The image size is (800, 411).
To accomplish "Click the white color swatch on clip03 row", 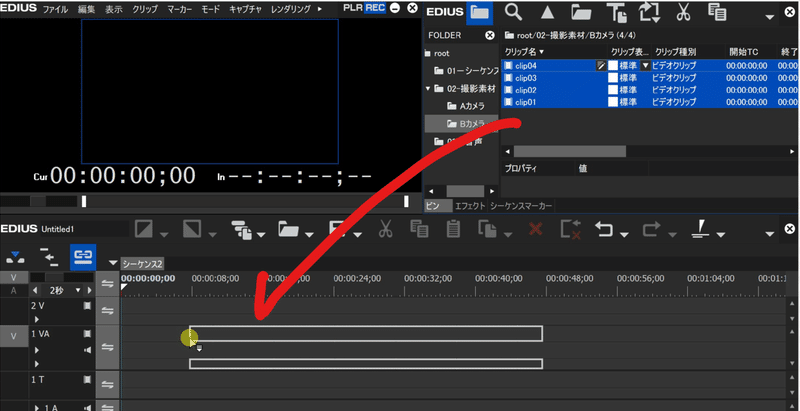I will pos(613,78).
